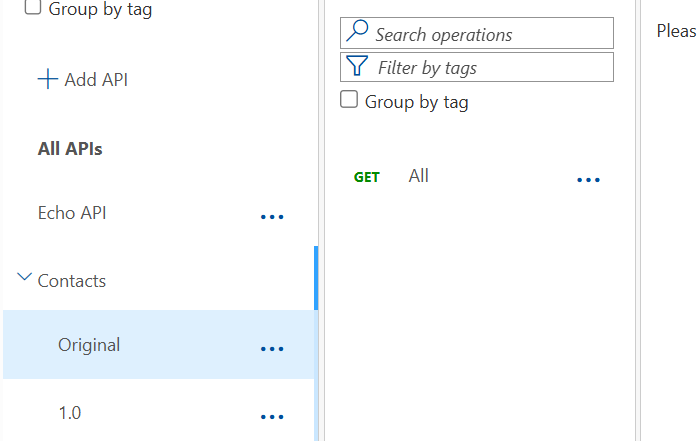Open the Echo API
This screenshot has width=697, height=441.
click(72, 213)
